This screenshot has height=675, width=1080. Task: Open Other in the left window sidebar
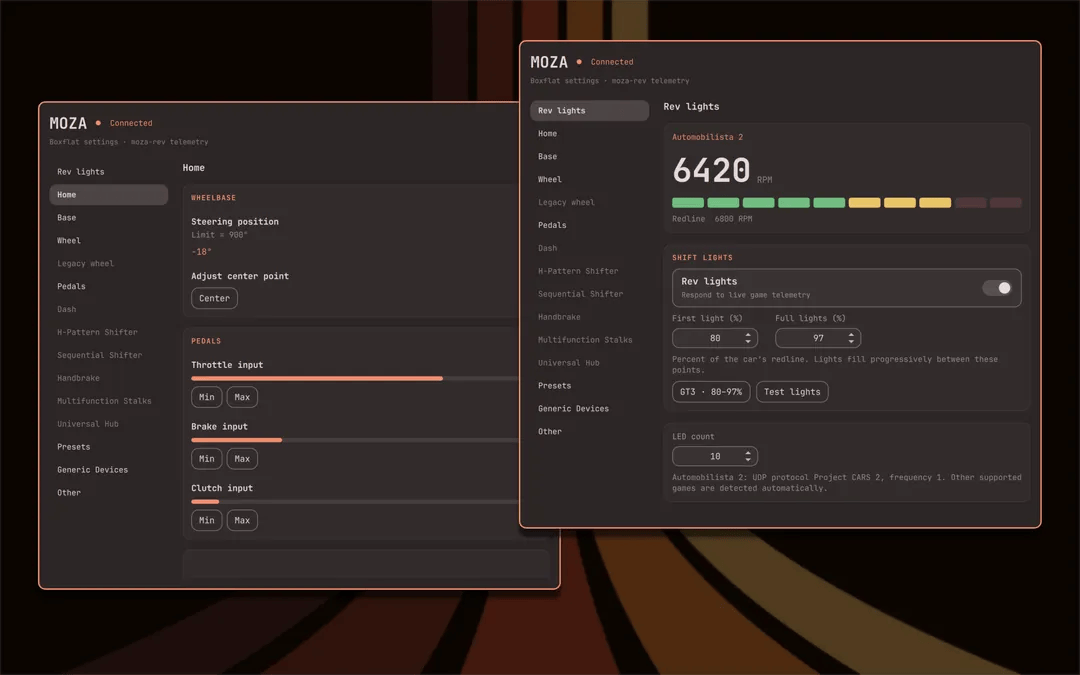pyautogui.click(x=109, y=492)
